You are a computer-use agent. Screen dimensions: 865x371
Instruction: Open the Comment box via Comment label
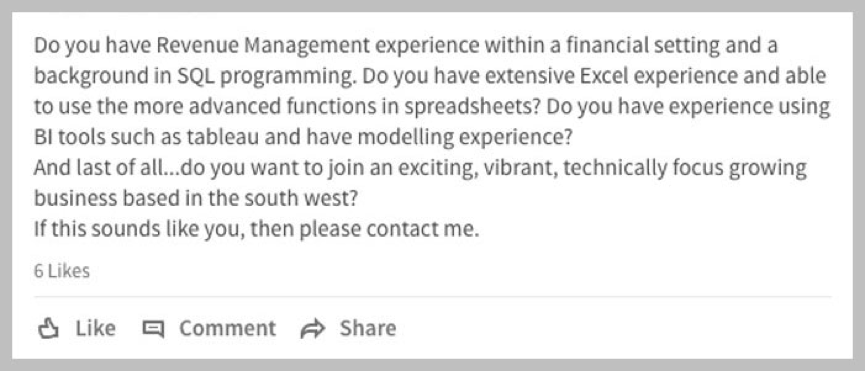point(227,328)
